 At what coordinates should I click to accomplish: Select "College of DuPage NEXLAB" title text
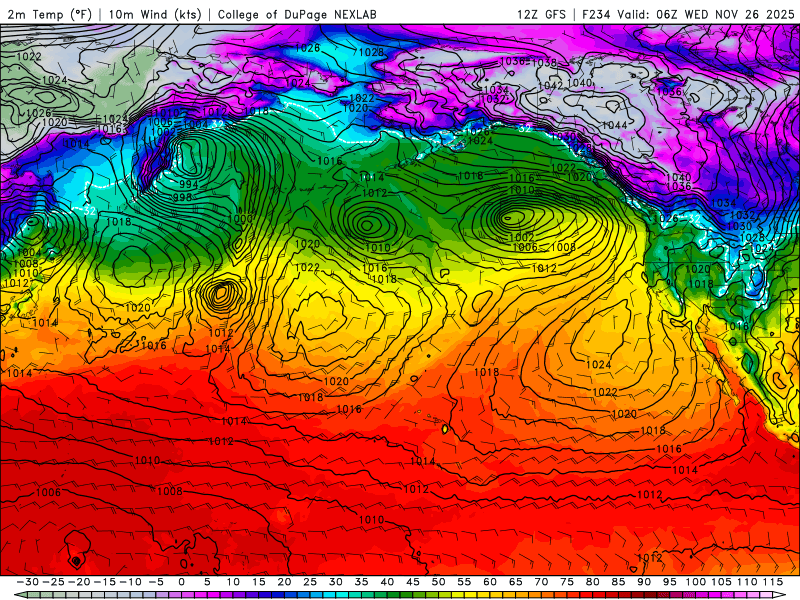[297, 14]
